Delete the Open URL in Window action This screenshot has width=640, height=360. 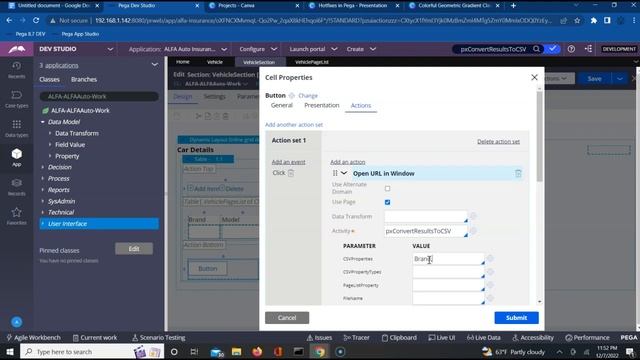click(518, 173)
